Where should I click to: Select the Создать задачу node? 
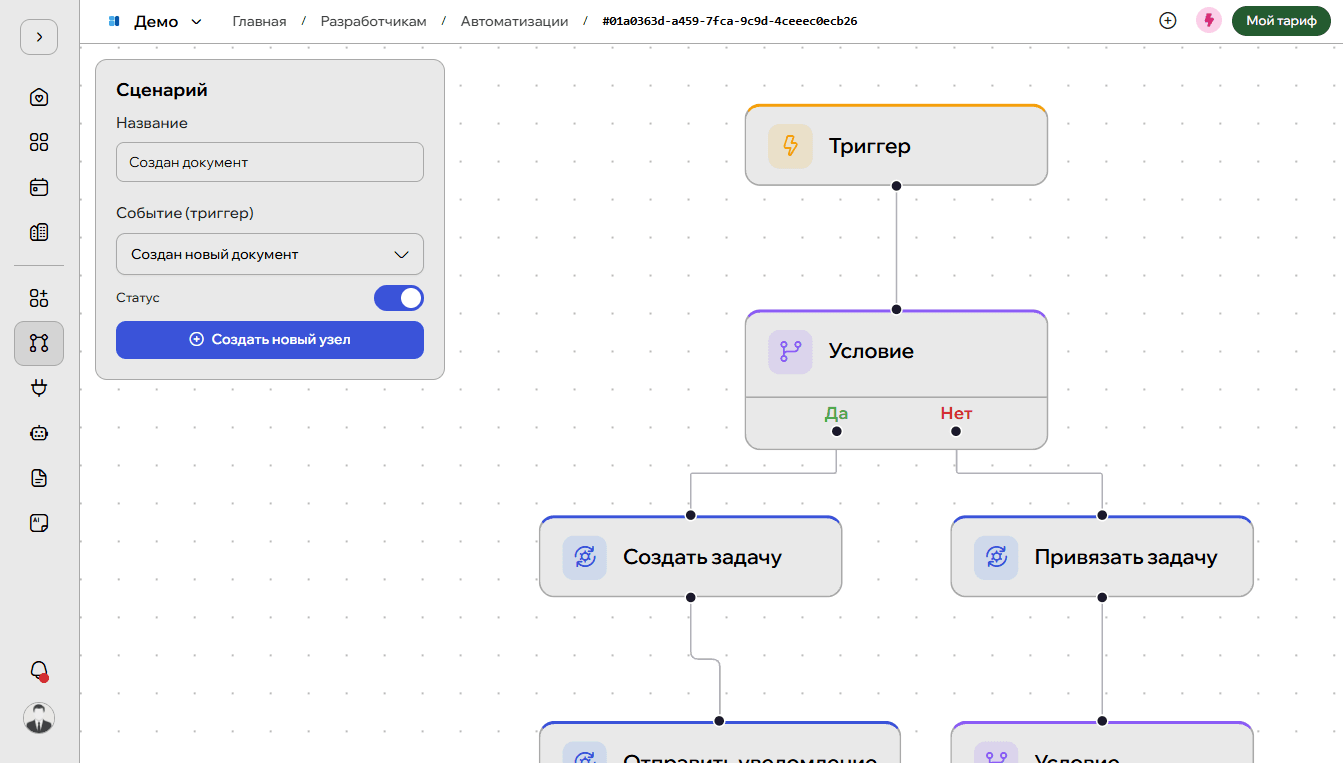pos(690,557)
